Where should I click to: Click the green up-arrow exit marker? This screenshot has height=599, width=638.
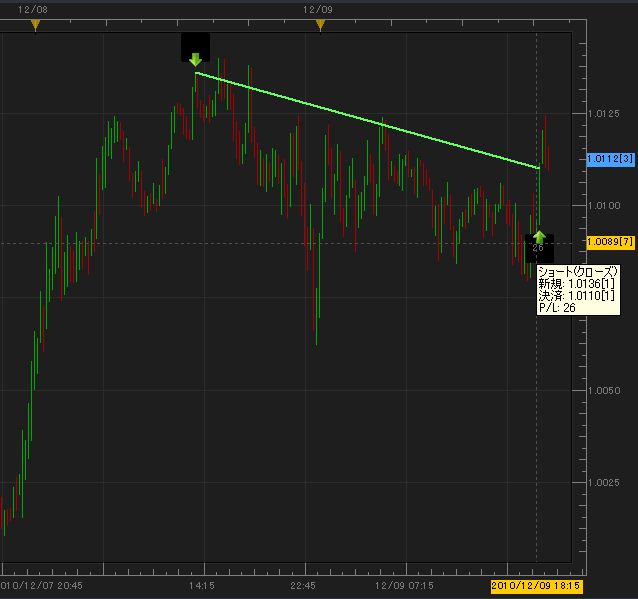coord(539,236)
